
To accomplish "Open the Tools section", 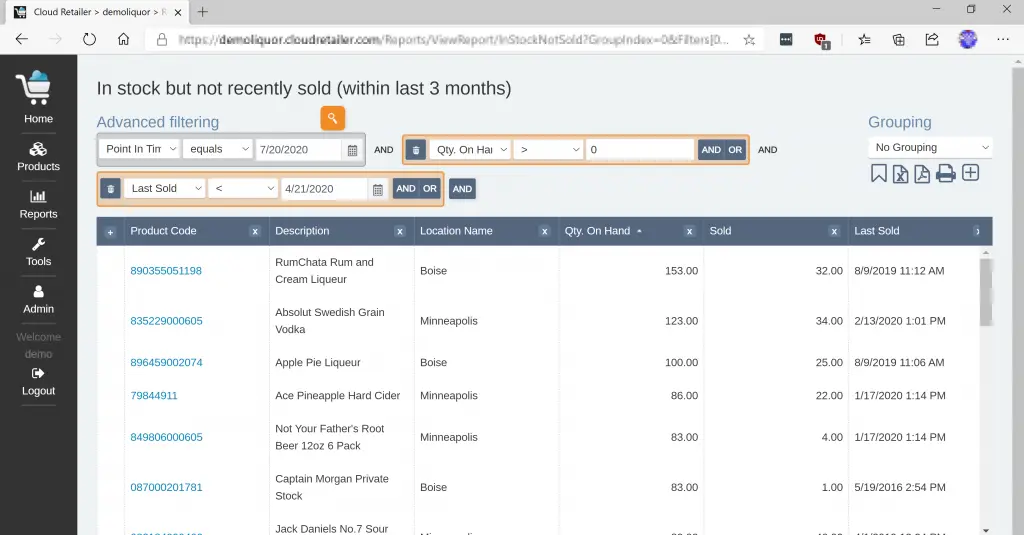I will click(x=38, y=252).
